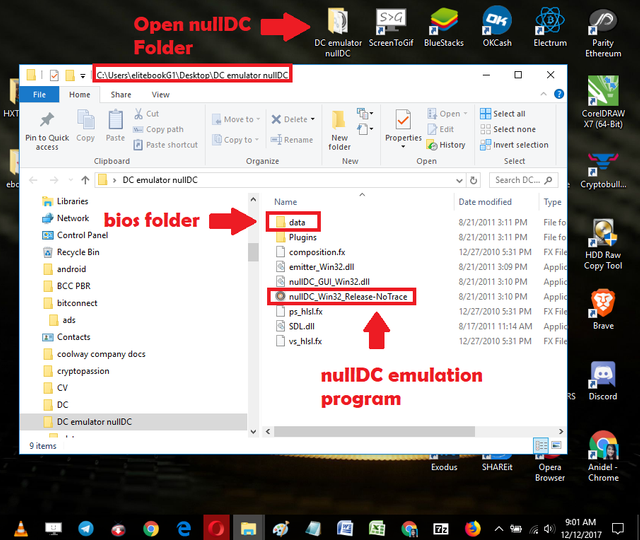The height and width of the screenshot is (540, 640).
Task: Select the bitconnect folder in navigation pane
Action: point(70,303)
